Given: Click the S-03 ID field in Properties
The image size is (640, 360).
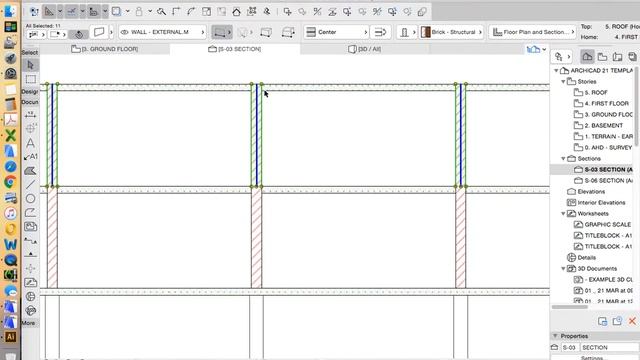Looking at the screenshot, I should (569, 347).
